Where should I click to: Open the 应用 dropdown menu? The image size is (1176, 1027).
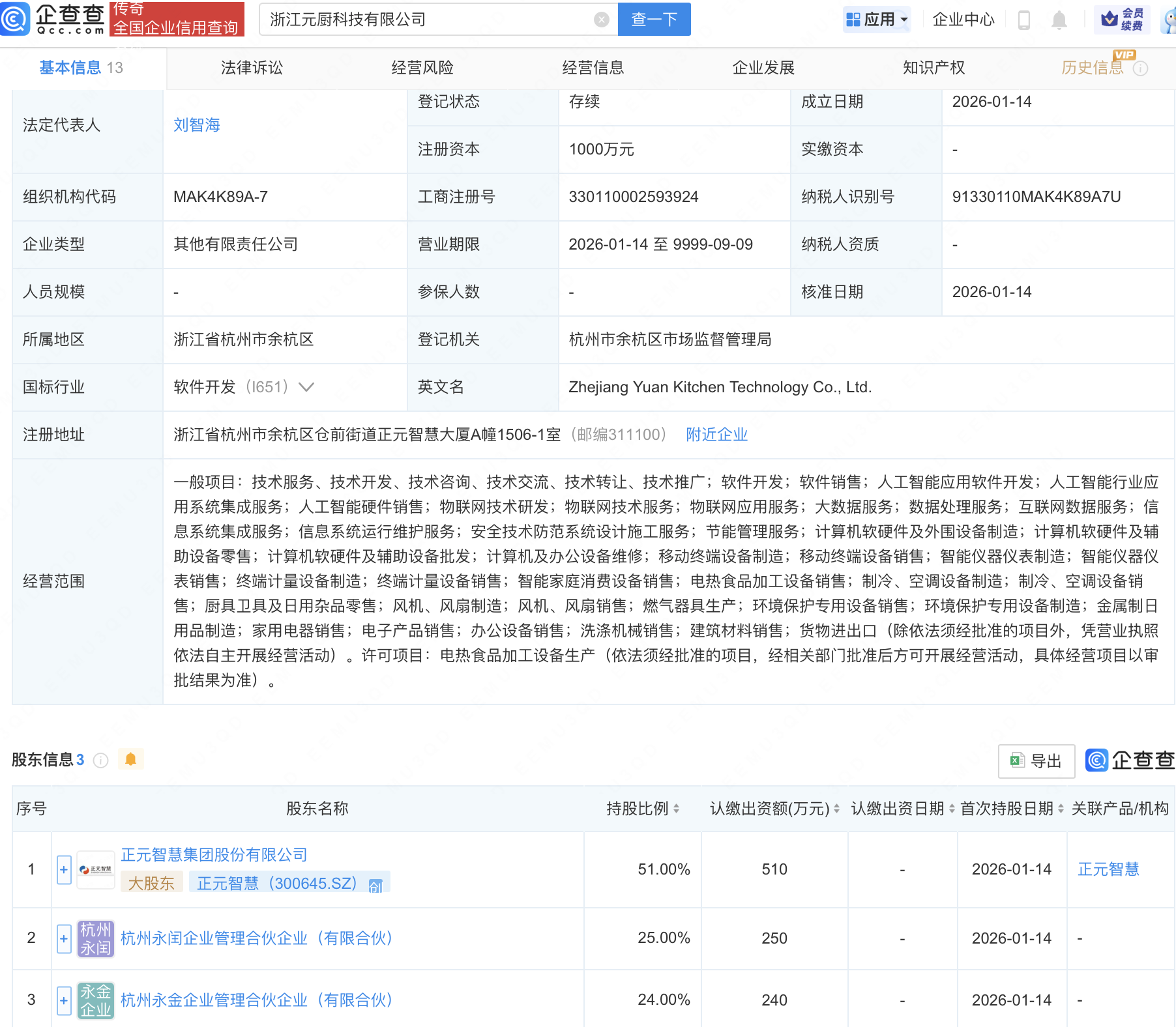(x=877, y=20)
